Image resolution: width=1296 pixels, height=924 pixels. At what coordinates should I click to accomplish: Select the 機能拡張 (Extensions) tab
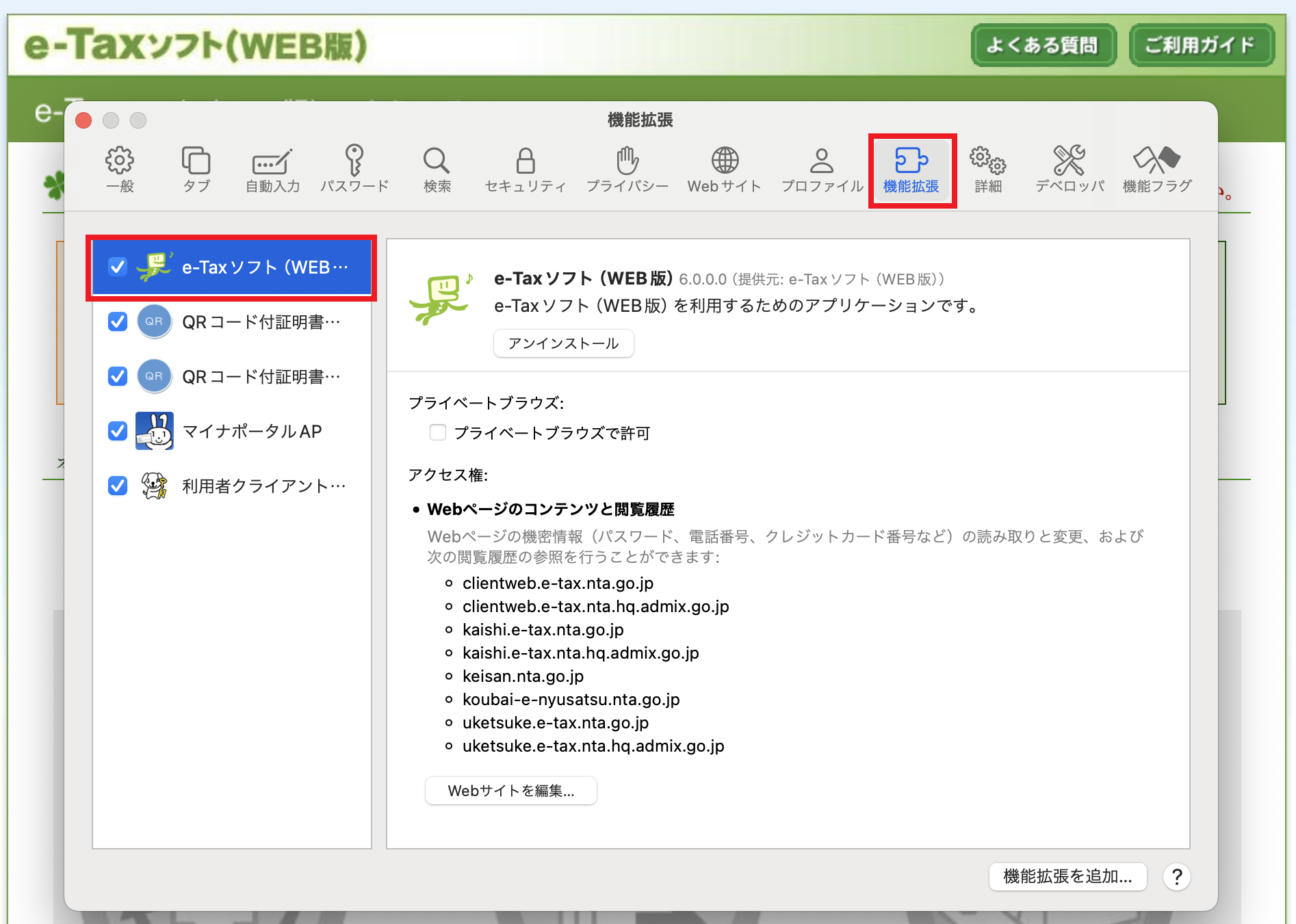(911, 170)
